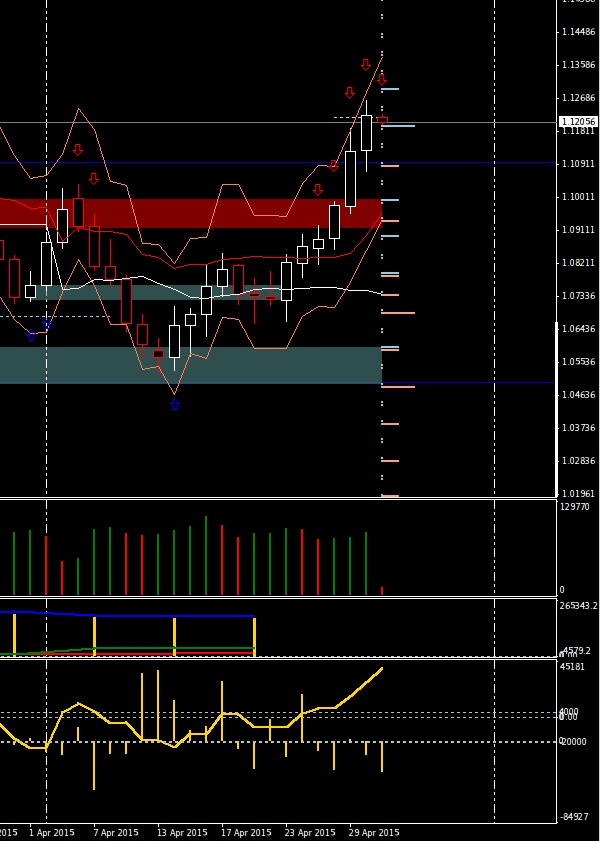This screenshot has height=841, width=600.
Task: Select the 17 Apr 2015 date label
Action: point(246,833)
